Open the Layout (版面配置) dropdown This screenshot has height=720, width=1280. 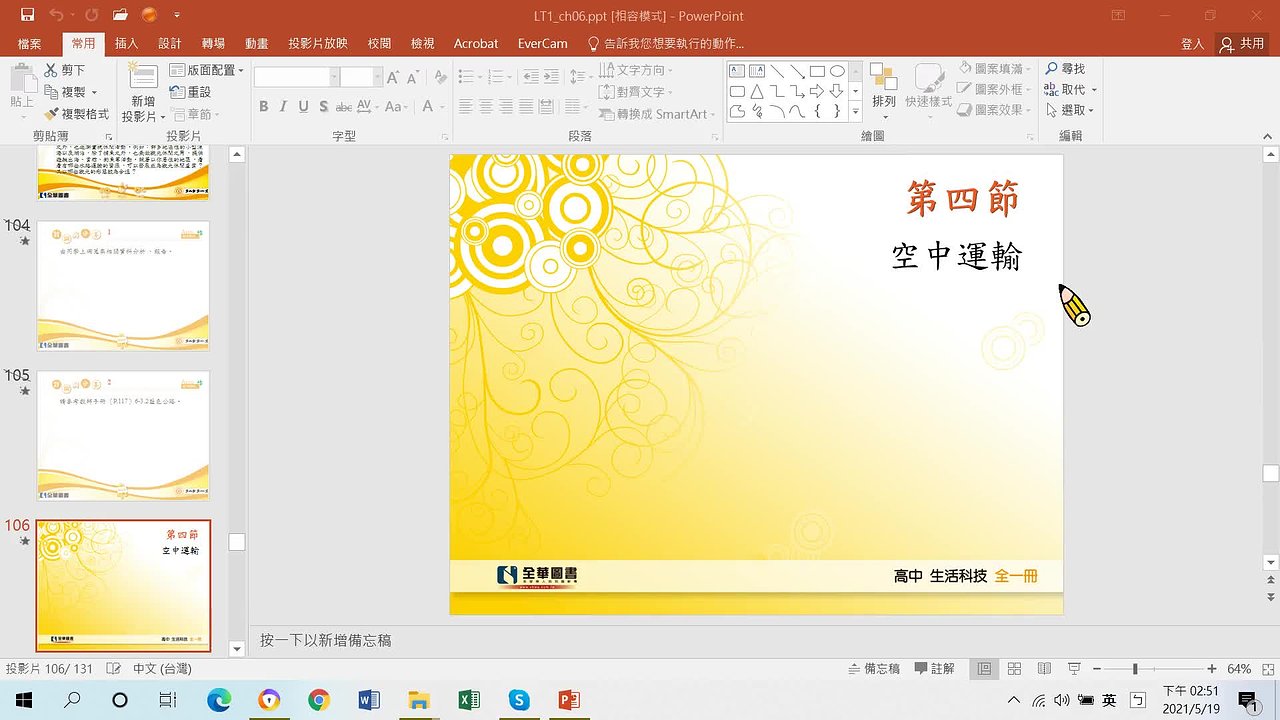click(x=206, y=70)
